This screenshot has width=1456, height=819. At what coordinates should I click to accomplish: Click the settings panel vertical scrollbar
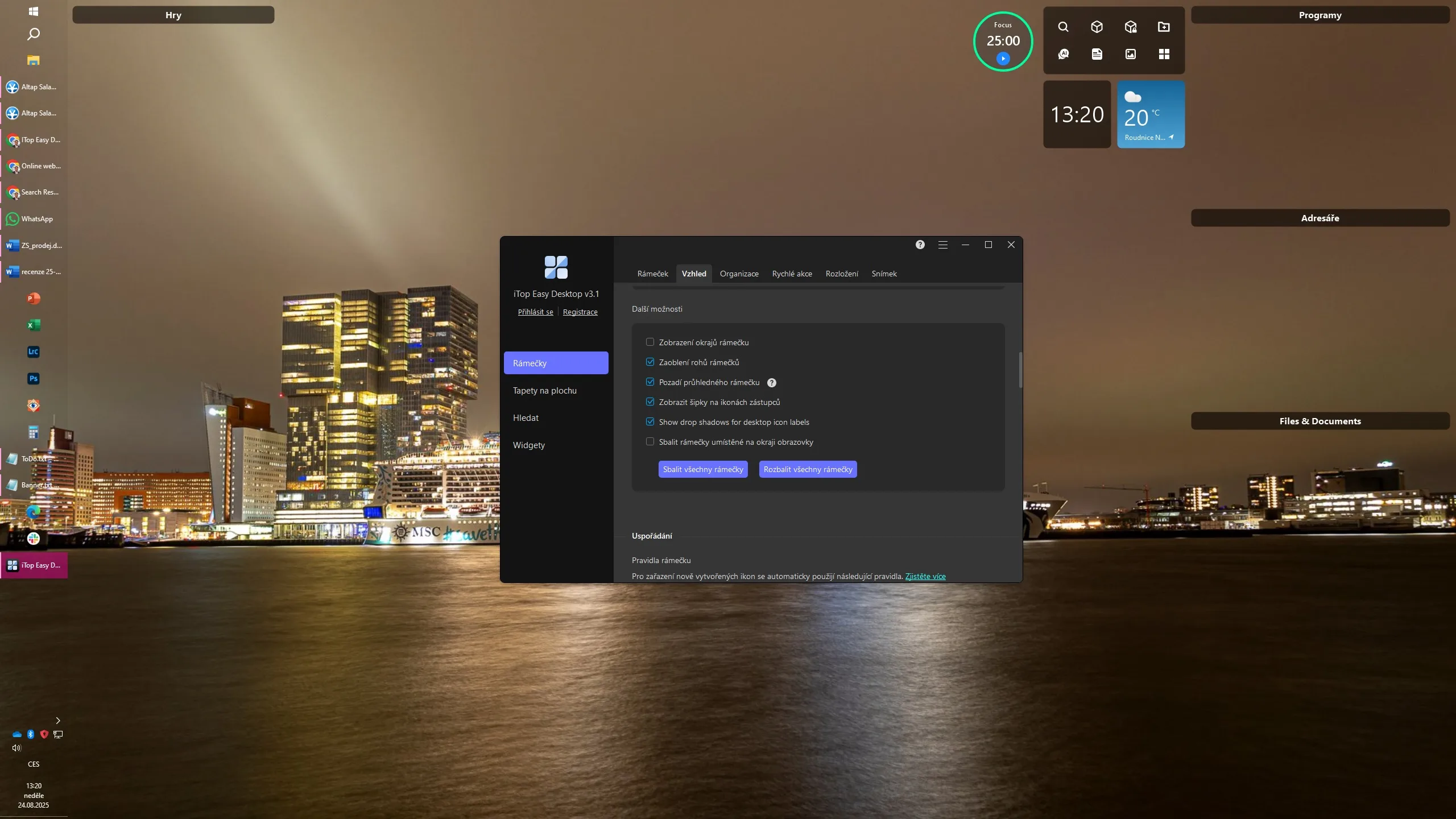[1020, 370]
